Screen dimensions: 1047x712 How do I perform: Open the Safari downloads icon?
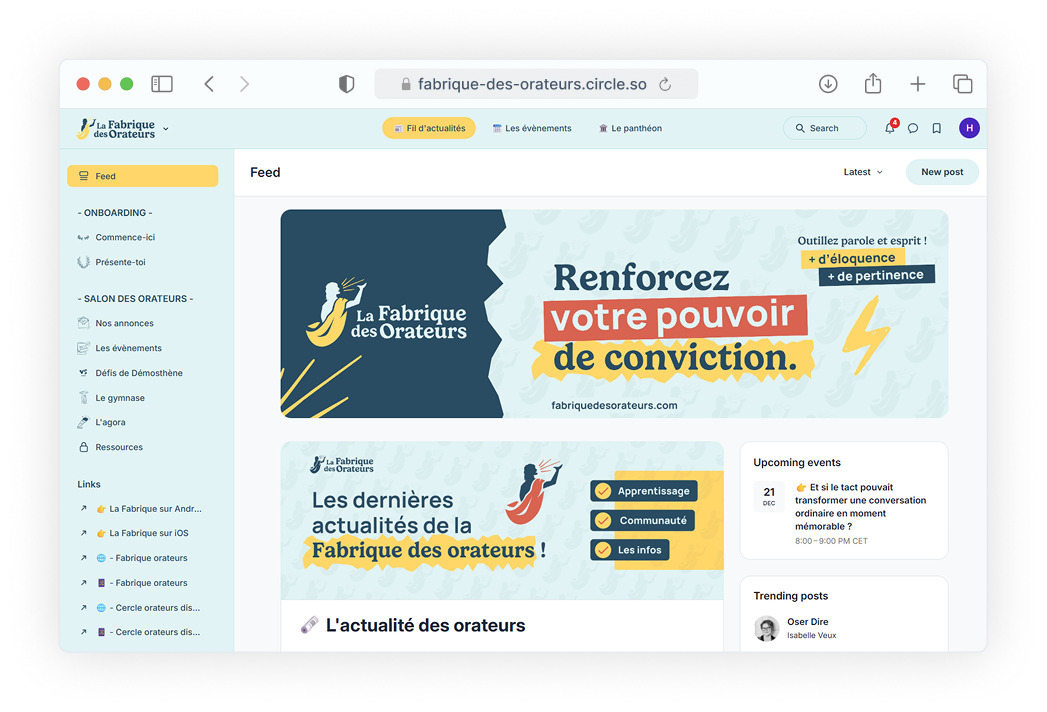(828, 84)
